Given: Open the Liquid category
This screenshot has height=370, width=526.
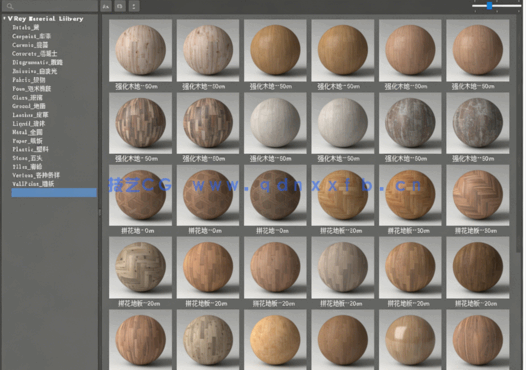Looking at the screenshot, I should click(x=29, y=123).
